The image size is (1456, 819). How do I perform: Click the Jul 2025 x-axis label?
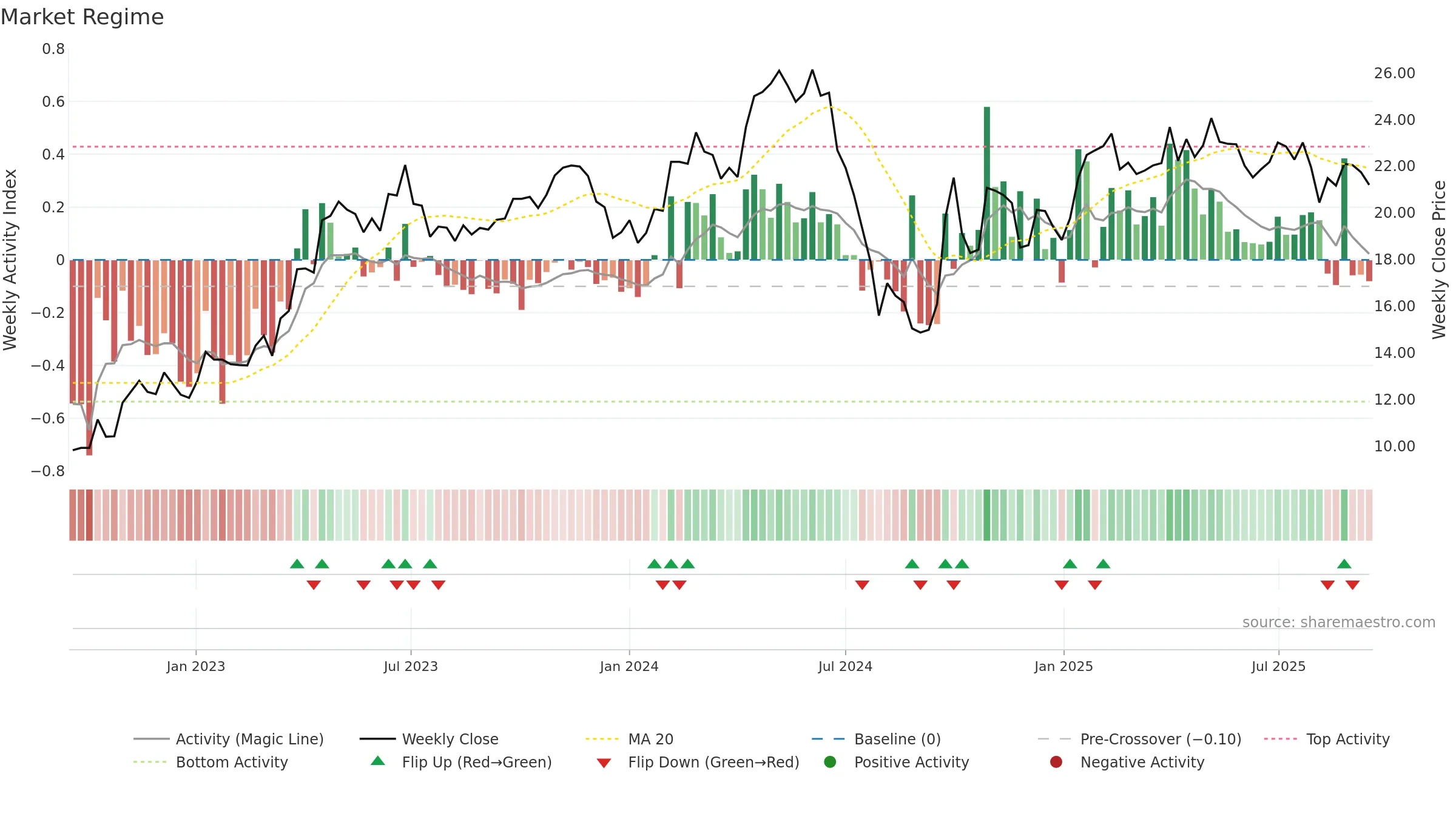1278,666
